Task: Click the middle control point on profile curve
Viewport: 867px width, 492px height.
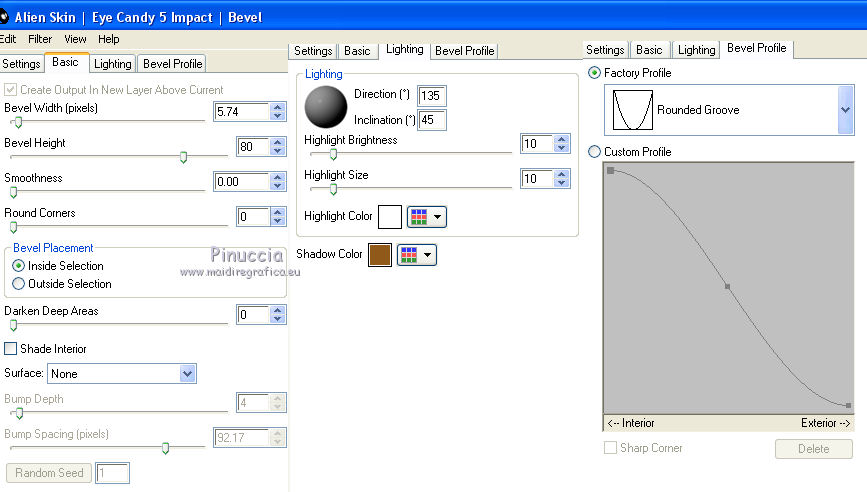Action: 727,286
